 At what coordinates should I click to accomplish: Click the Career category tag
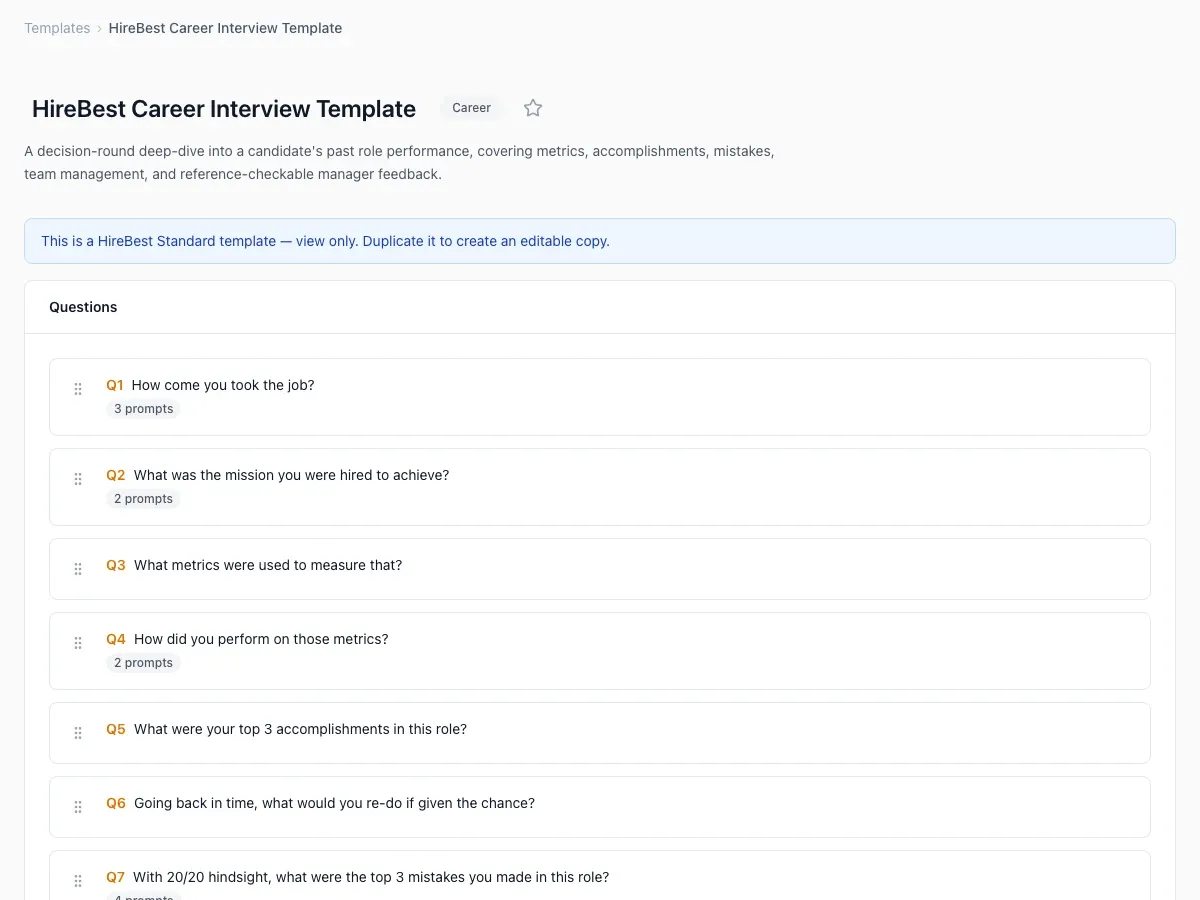point(471,108)
